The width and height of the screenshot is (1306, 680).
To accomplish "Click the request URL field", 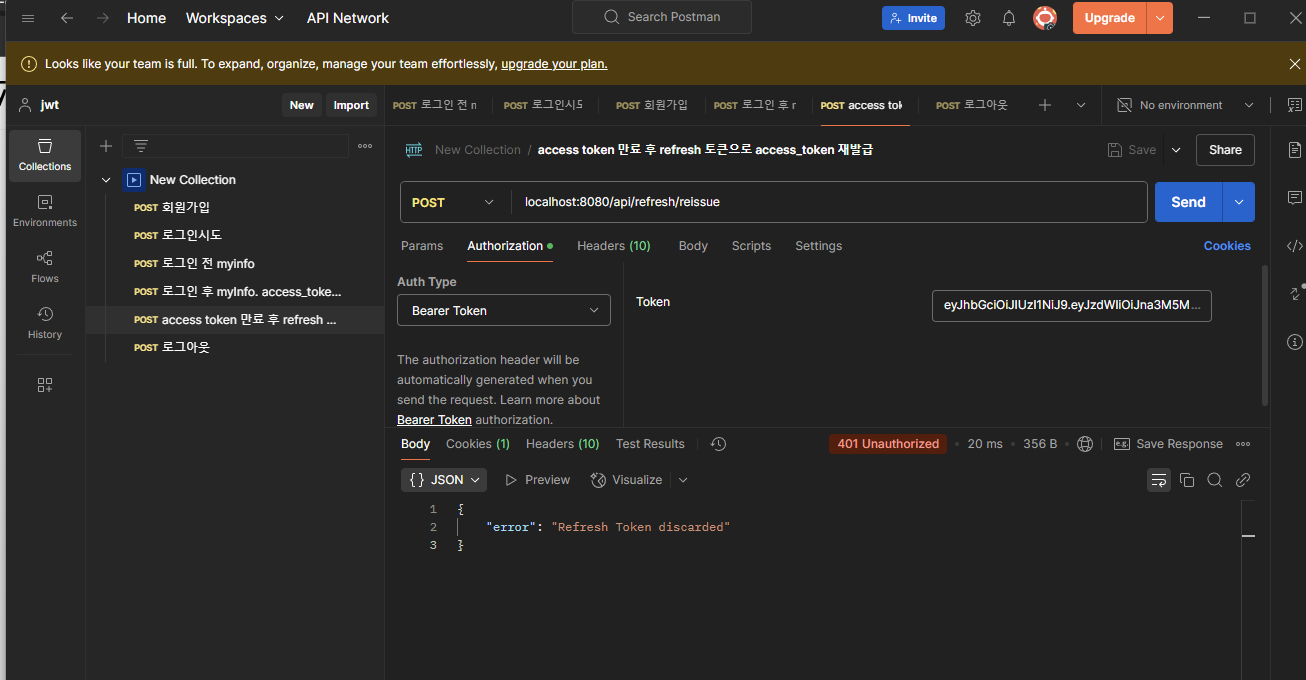I will (829, 202).
